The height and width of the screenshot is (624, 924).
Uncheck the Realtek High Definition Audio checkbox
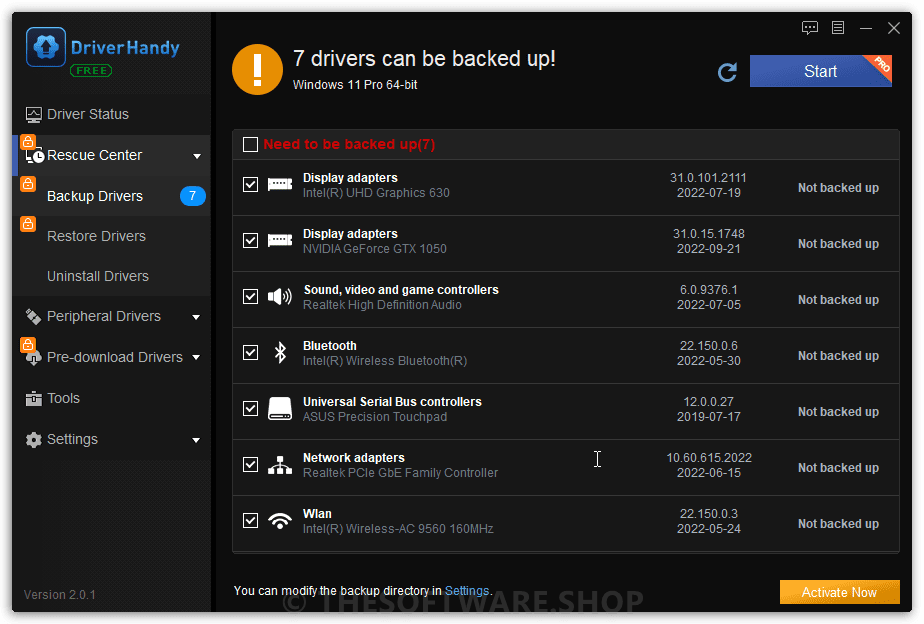point(250,296)
